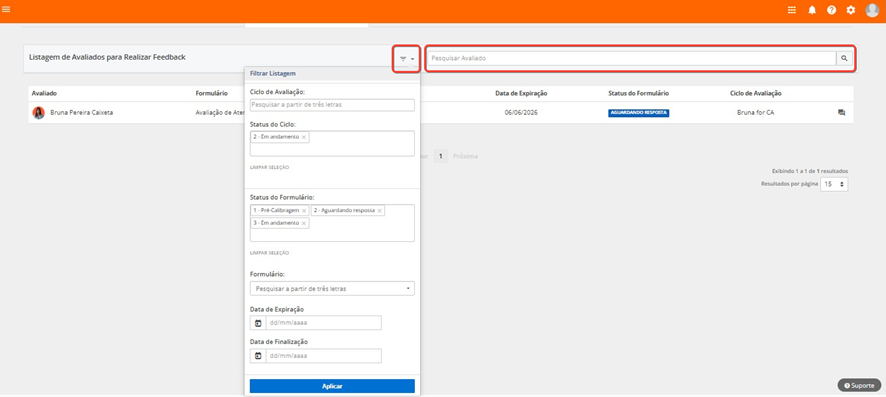Remove the '2 - Aguardando resposta' tag
The width and height of the screenshot is (886, 397).
(x=380, y=211)
